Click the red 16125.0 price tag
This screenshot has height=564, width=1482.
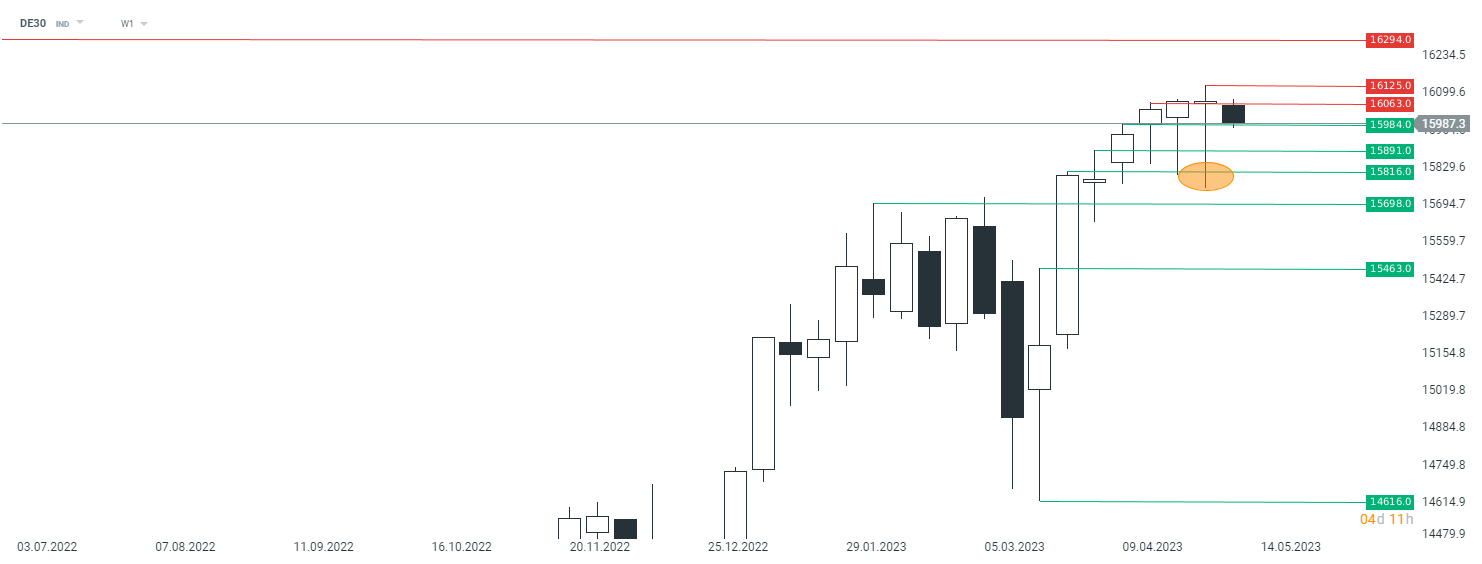(x=1390, y=86)
